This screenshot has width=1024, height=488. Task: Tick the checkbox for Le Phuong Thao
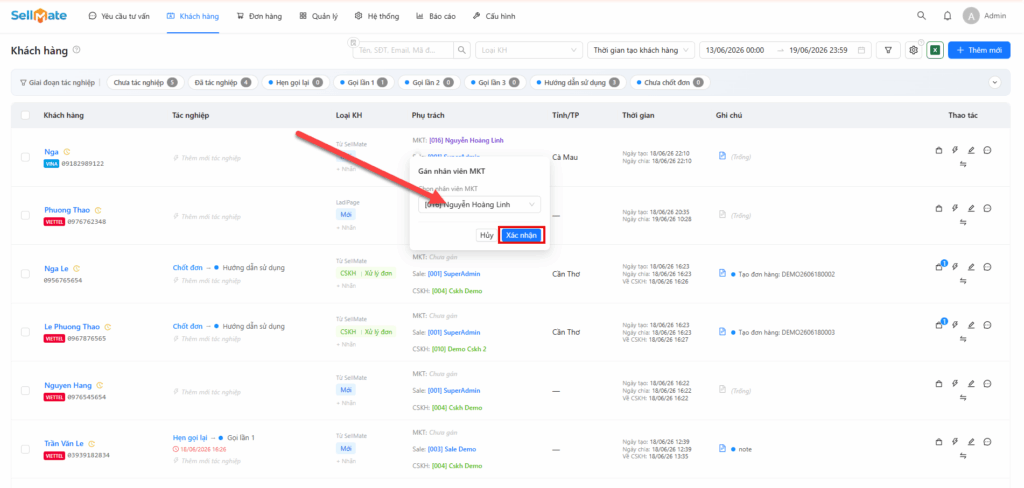[25, 332]
